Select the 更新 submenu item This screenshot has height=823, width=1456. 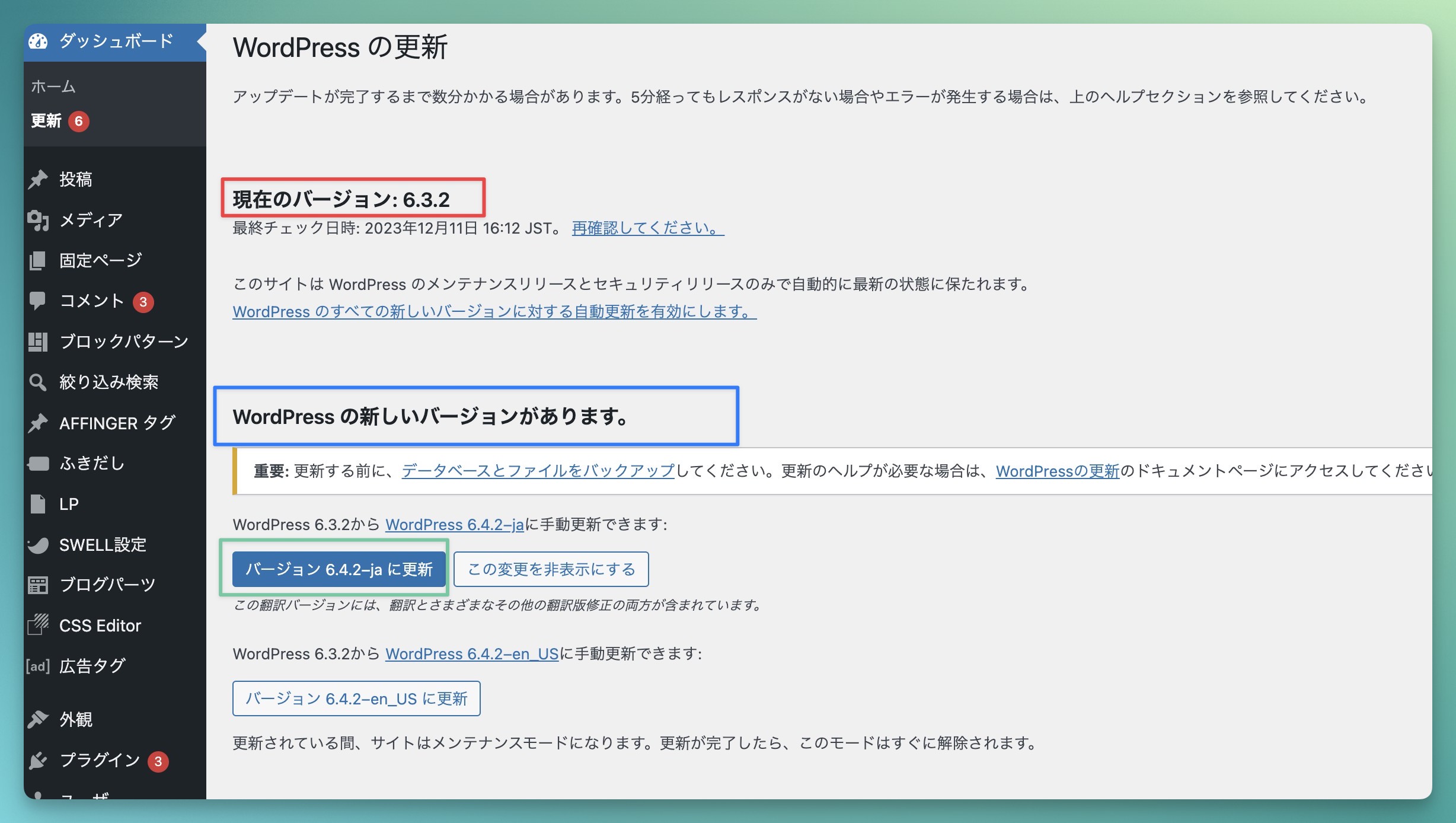point(46,121)
